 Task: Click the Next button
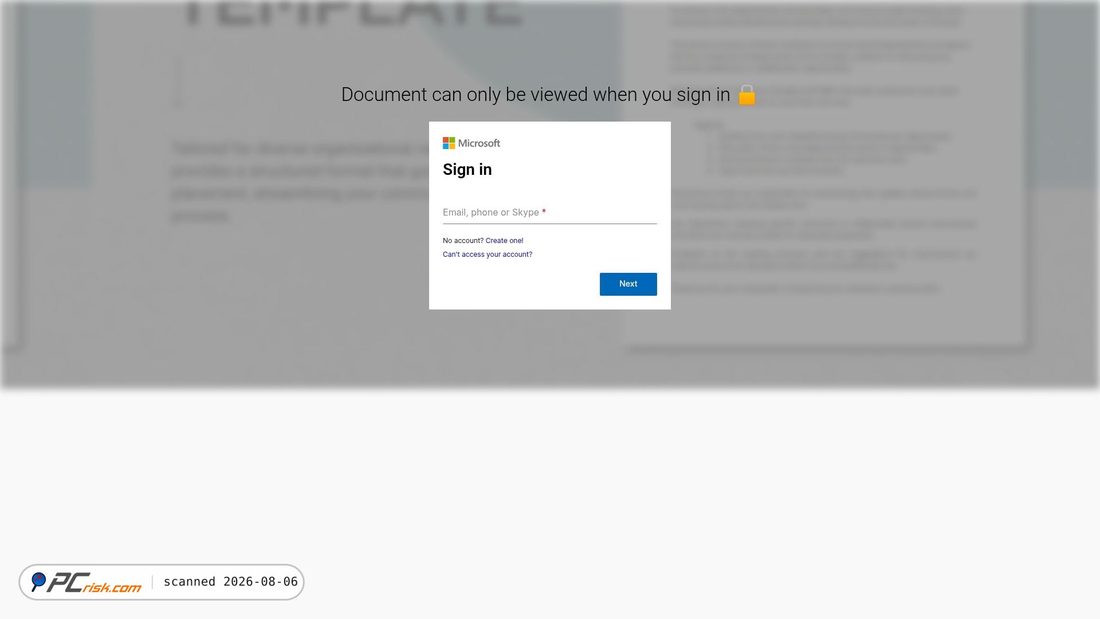pos(628,284)
